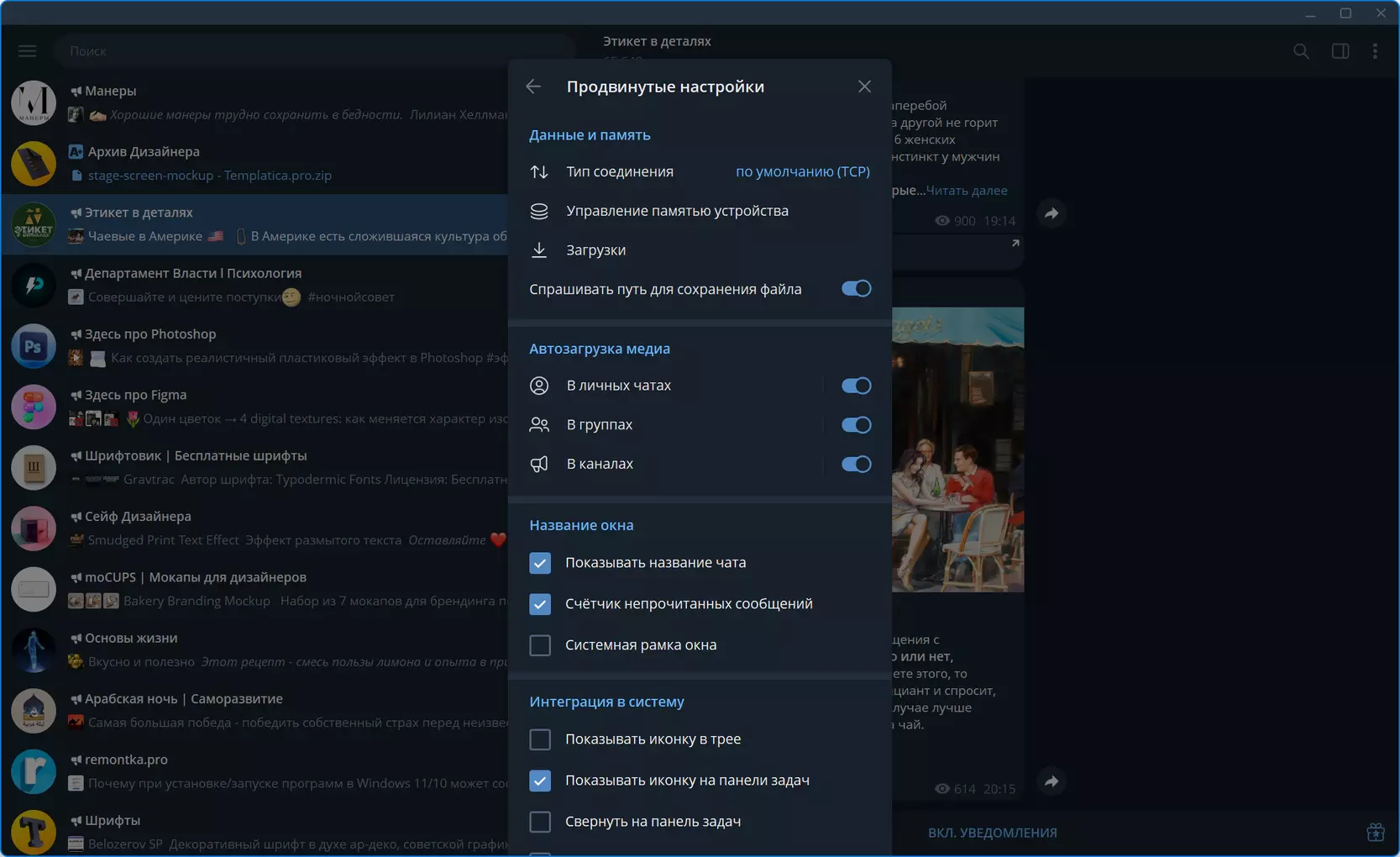Uncheck Счётчик непрочитанных сообщений checkbox
1400x857 pixels.
540,604
